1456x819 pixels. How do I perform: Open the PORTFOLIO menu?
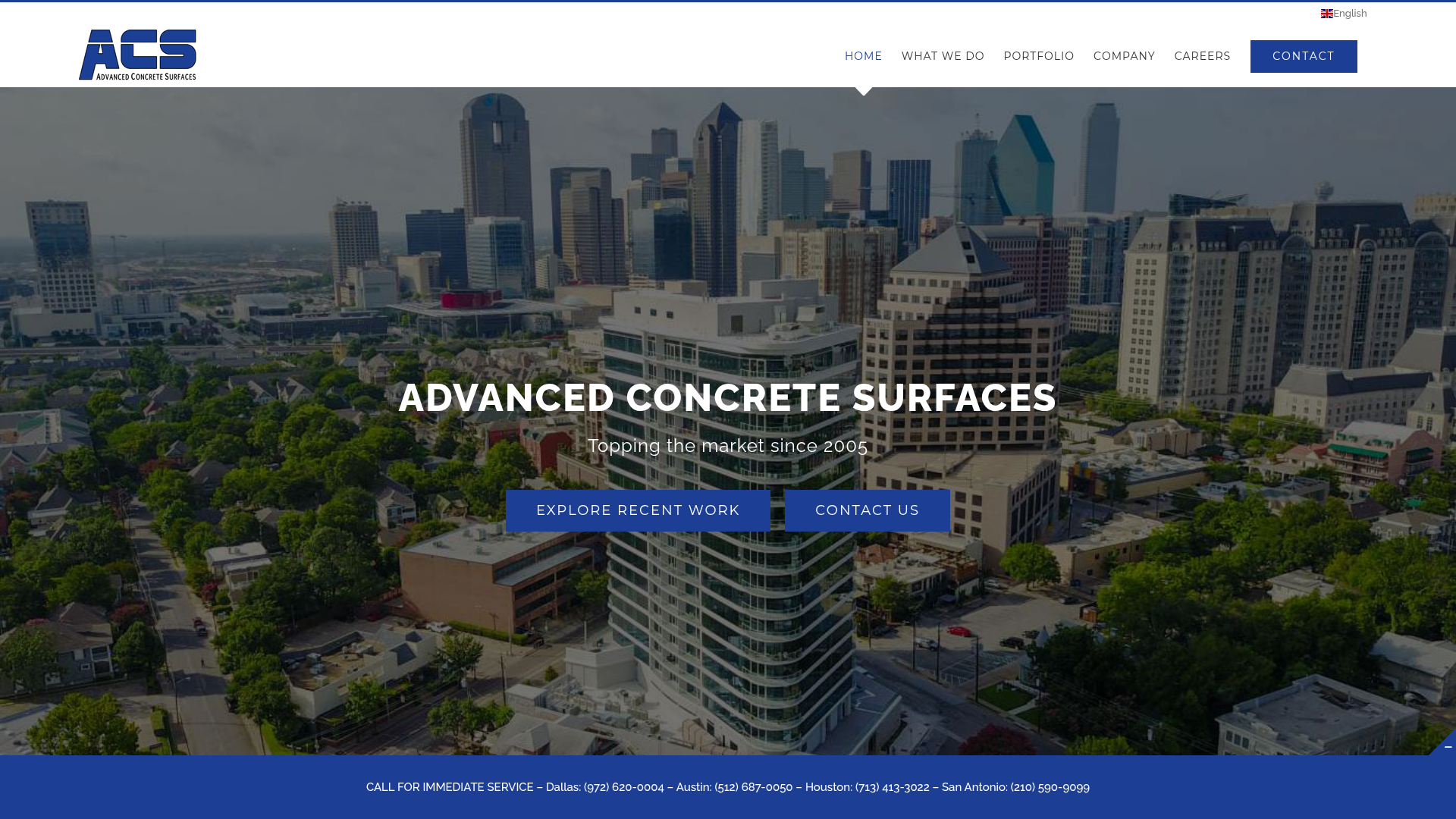(x=1039, y=55)
